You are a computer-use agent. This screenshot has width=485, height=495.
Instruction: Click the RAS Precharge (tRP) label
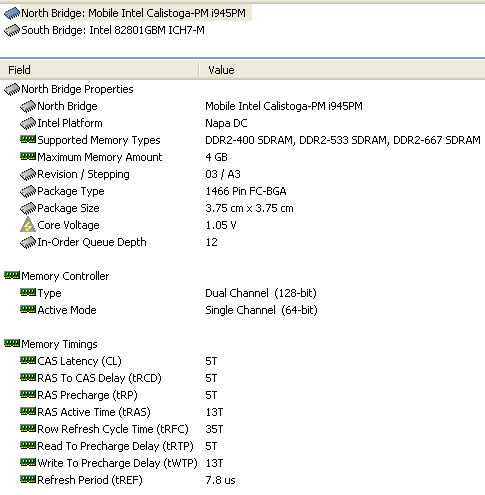click(87, 395)
